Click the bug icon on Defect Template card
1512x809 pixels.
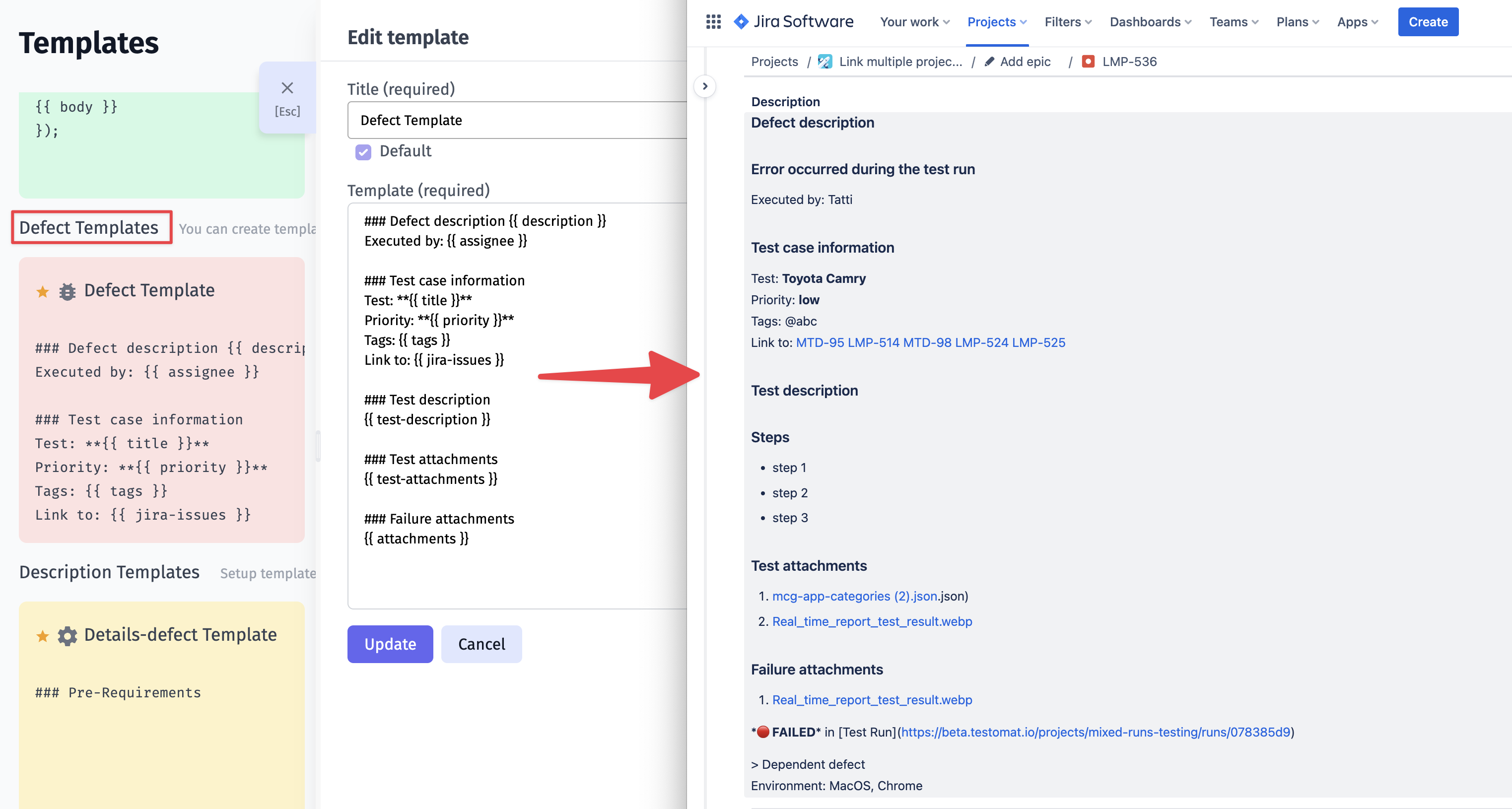pos(68,291)
